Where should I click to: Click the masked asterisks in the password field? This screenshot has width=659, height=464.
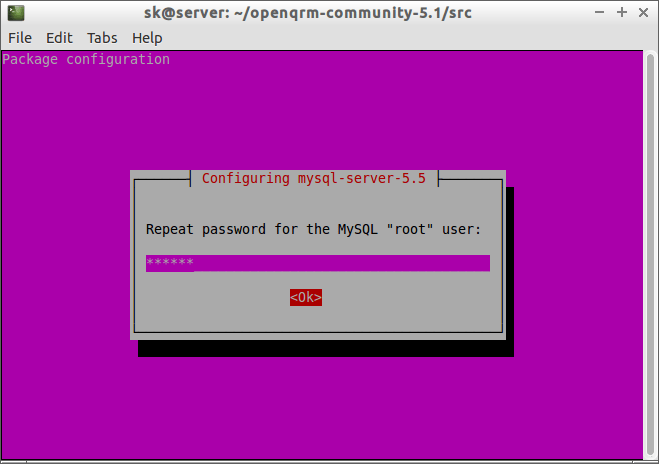coord(169,263)
